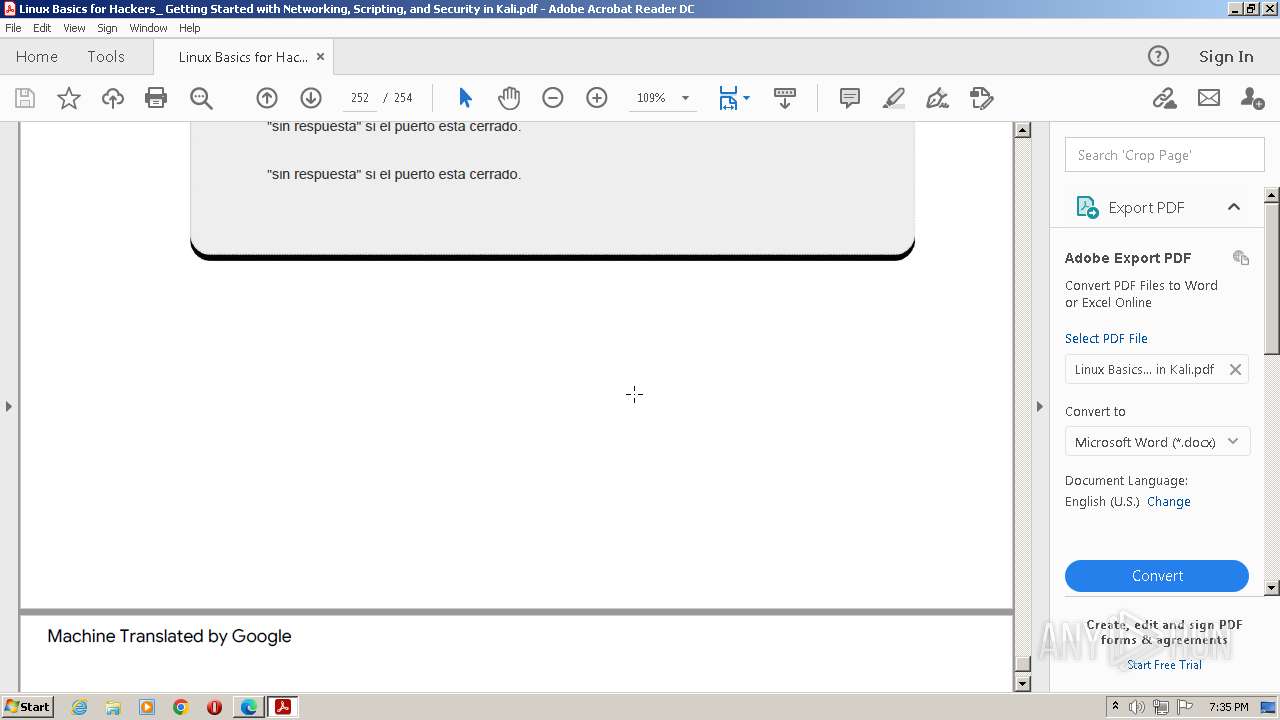Open Internet Explorer from taskbar
This screenshot has width=1280, height=720.
pos(79,707)
